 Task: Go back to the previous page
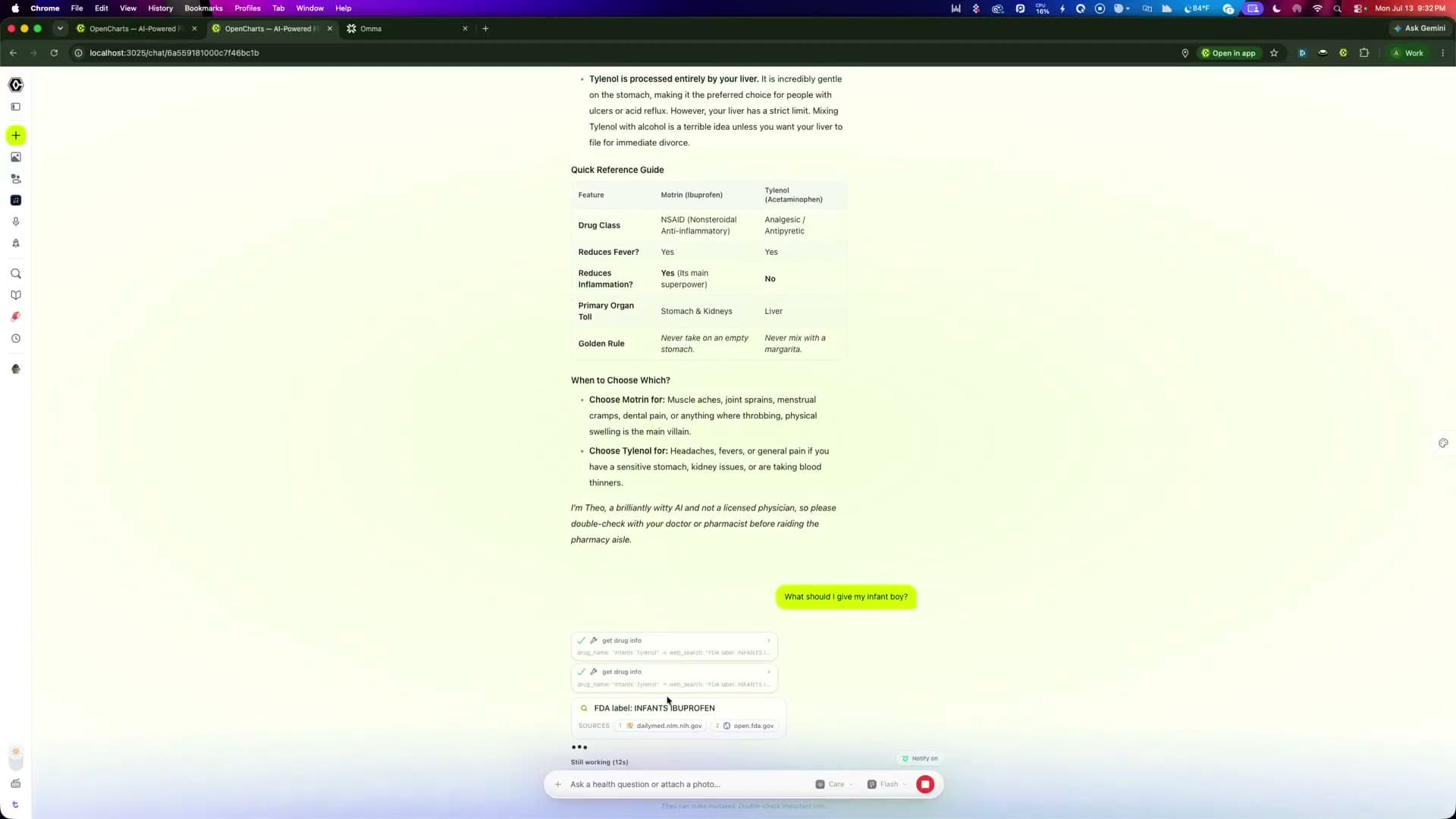click(13, 53)
